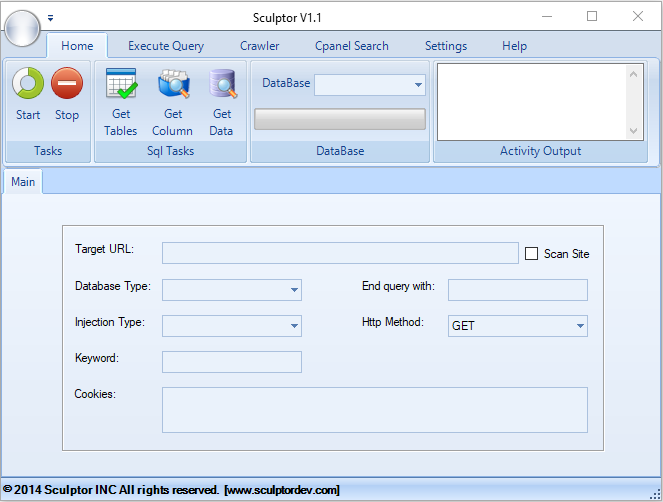Viewport: 663px width, 502px height.
Task: Click into the Target URL field
Action: 340,253
